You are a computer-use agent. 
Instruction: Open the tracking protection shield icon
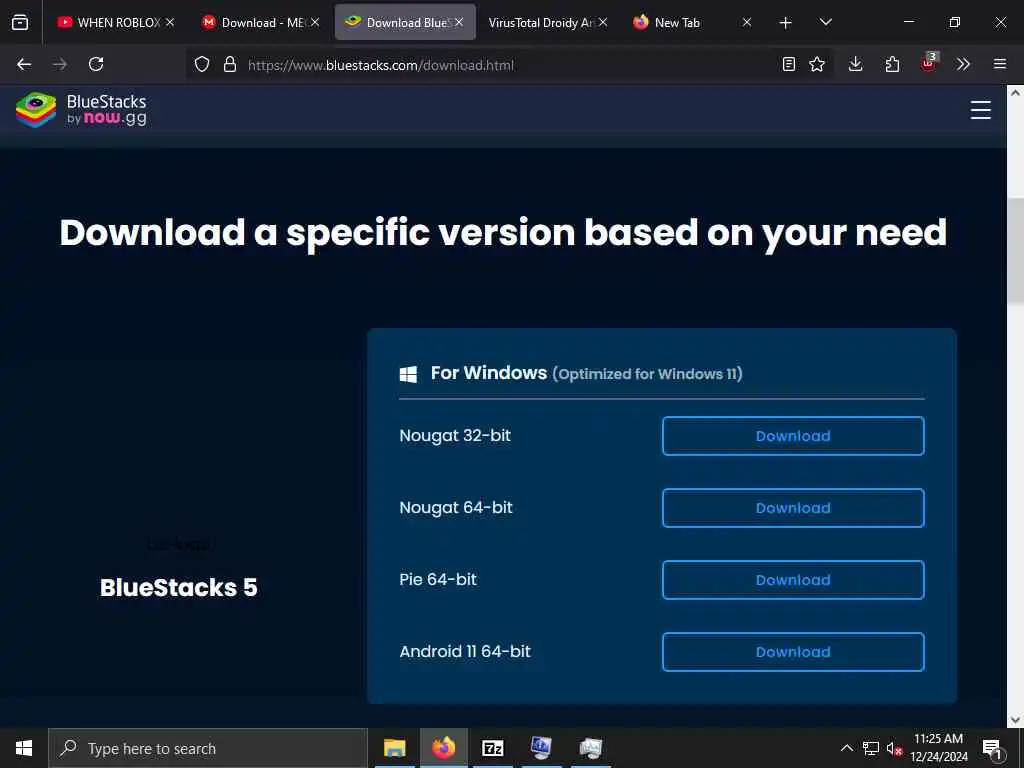click(202, 64)
